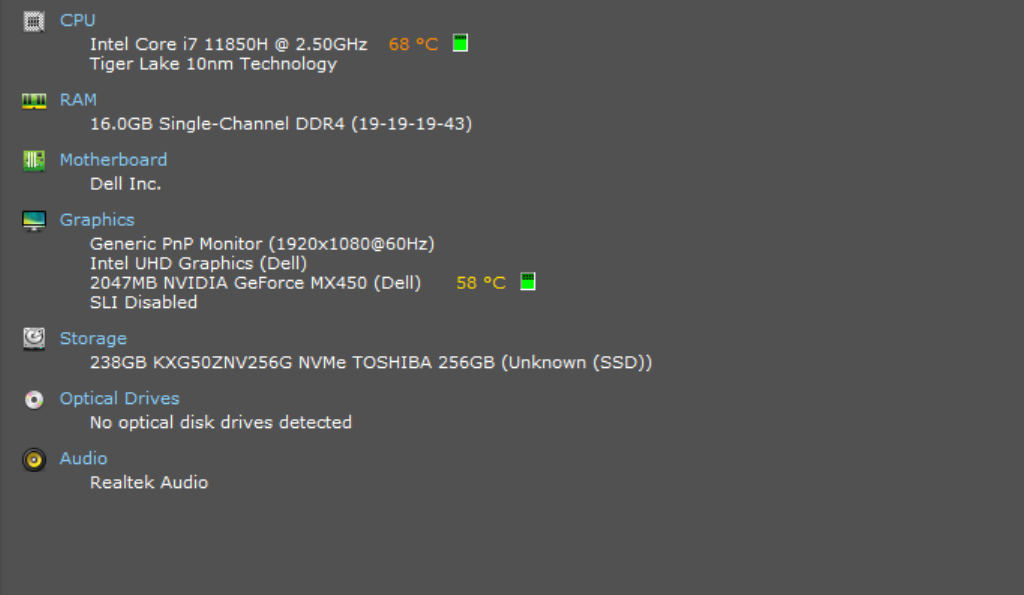Select the Intel Core i7 11850H text
Viewport: 1024px width, 595px height.
[x=179, y=44]
